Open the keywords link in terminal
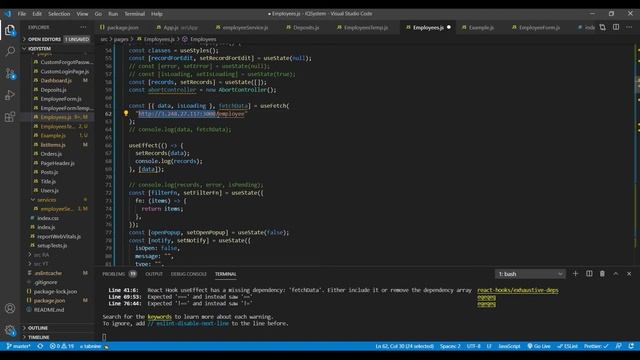Viewport: 640px width, 360px height. 160,316
